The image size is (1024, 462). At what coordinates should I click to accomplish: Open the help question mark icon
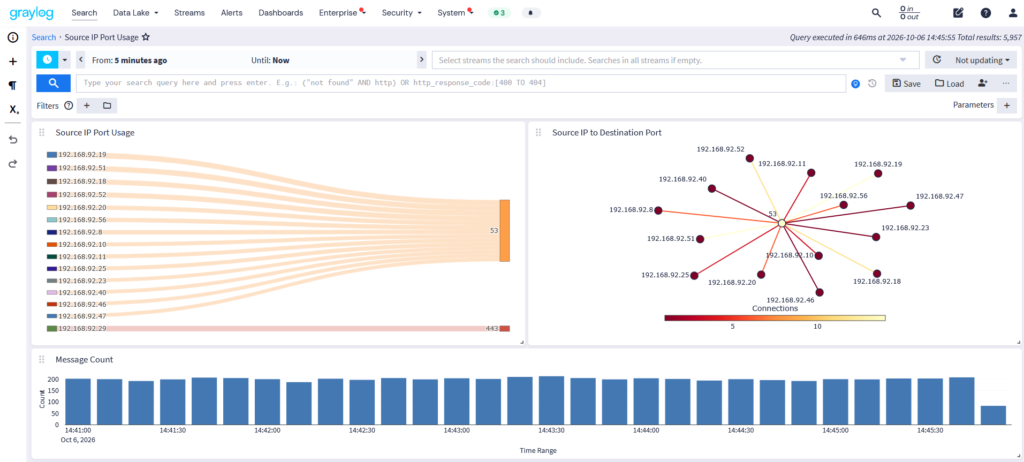[985, 12]
